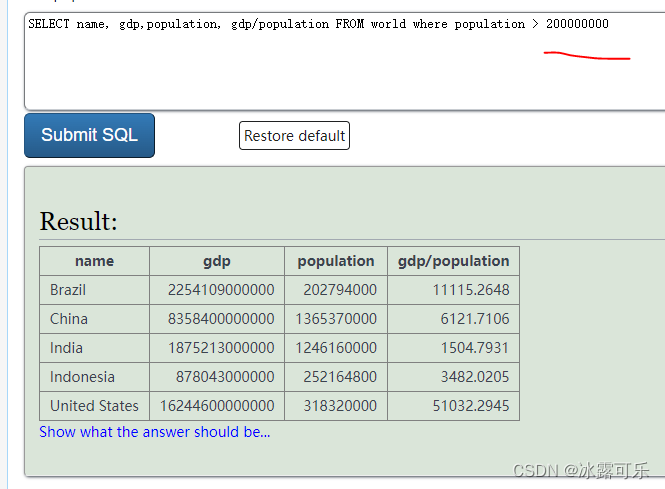Select the 'gdp/population' column header
The height and width of the screenshot is (489, 665).
453,261
